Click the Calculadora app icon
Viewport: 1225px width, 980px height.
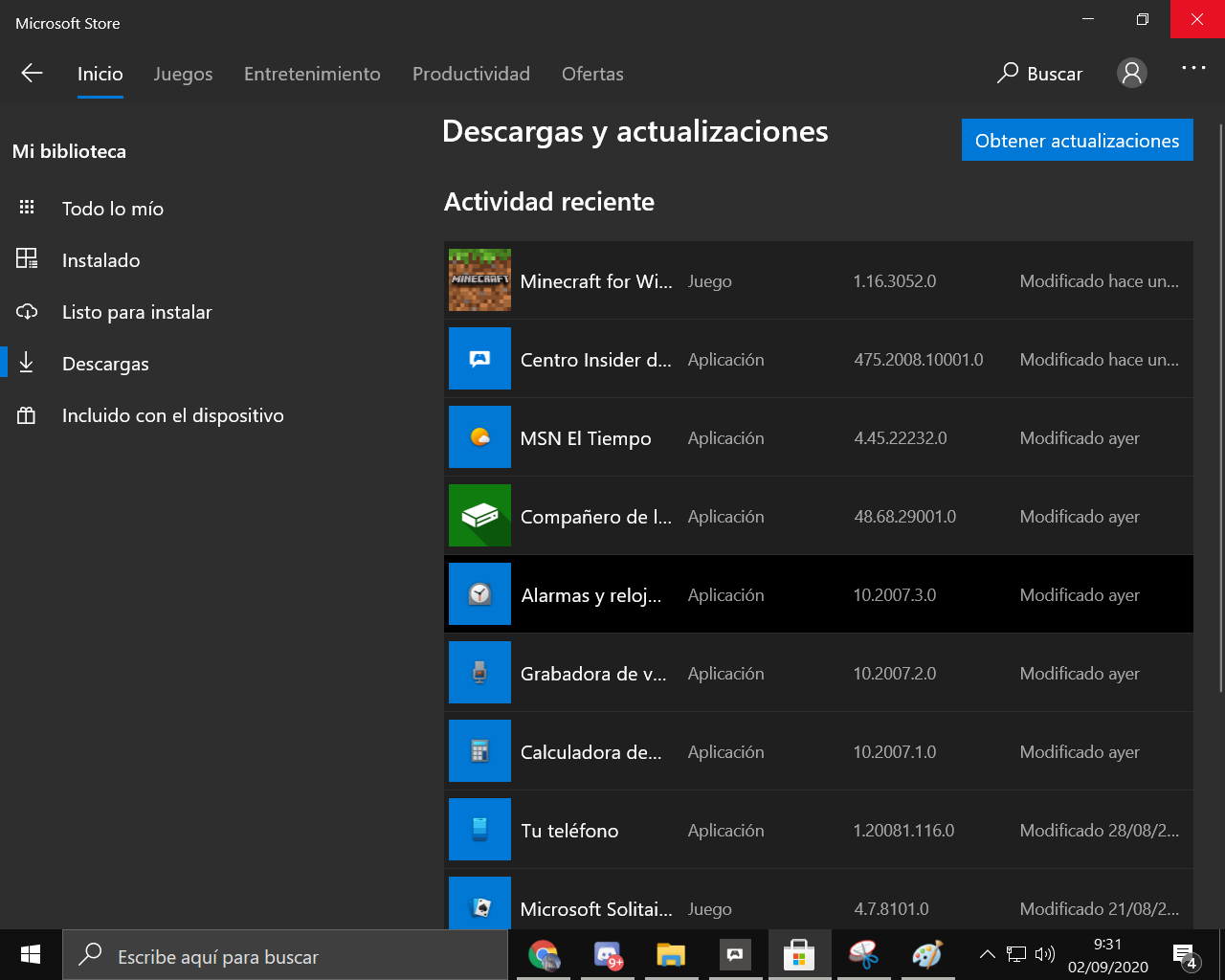pyautogui.click(x=479, y=751)
